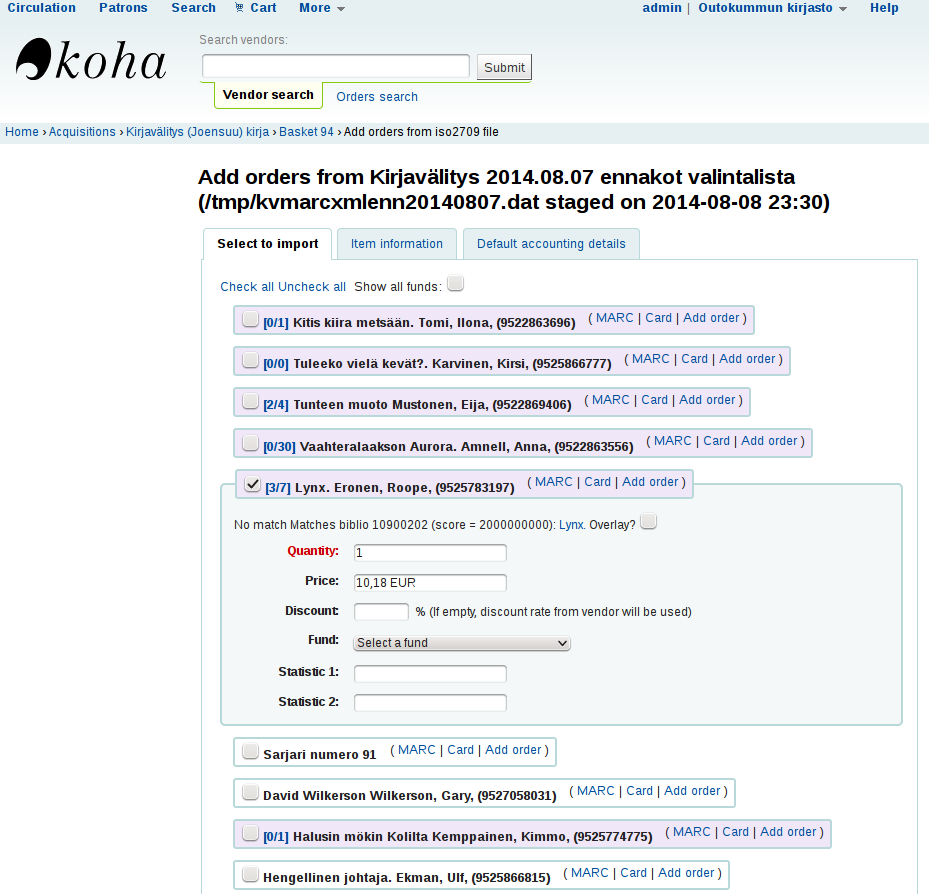This screenshot has width=929, height=894.
Task: Click the Koha logo
Action: (90, 62)
